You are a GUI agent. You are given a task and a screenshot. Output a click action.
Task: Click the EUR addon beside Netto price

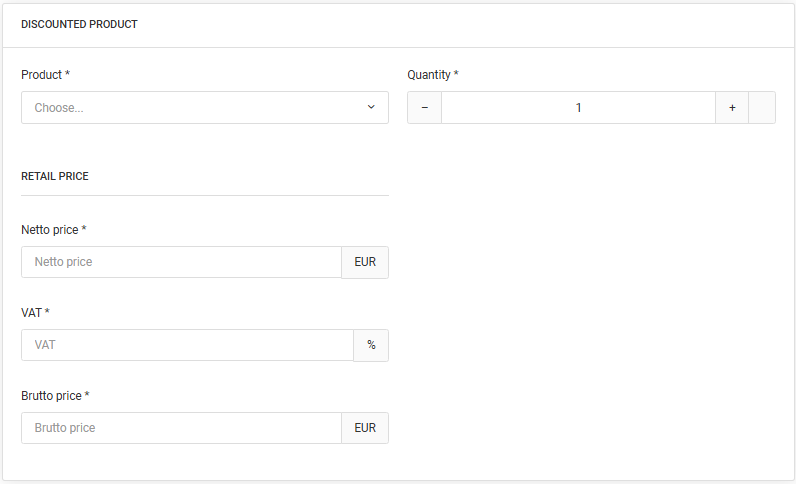[365, 262]
